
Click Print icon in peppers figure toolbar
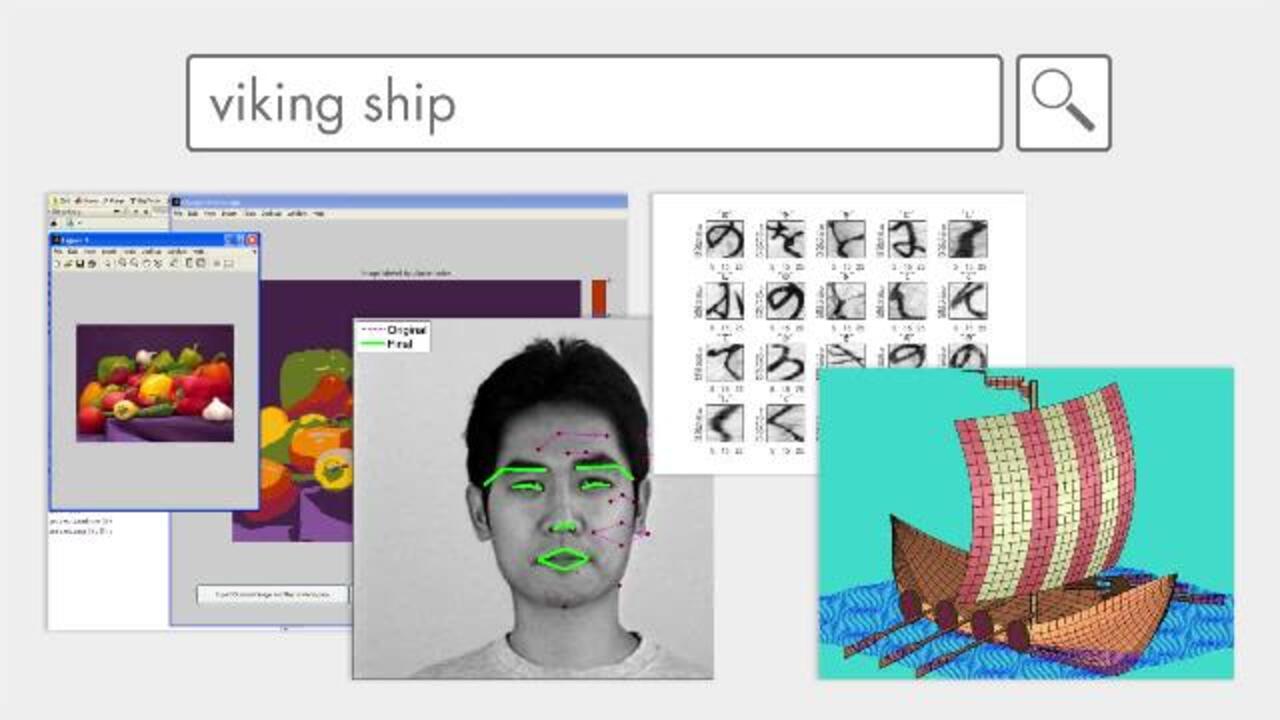coord(92,263)
